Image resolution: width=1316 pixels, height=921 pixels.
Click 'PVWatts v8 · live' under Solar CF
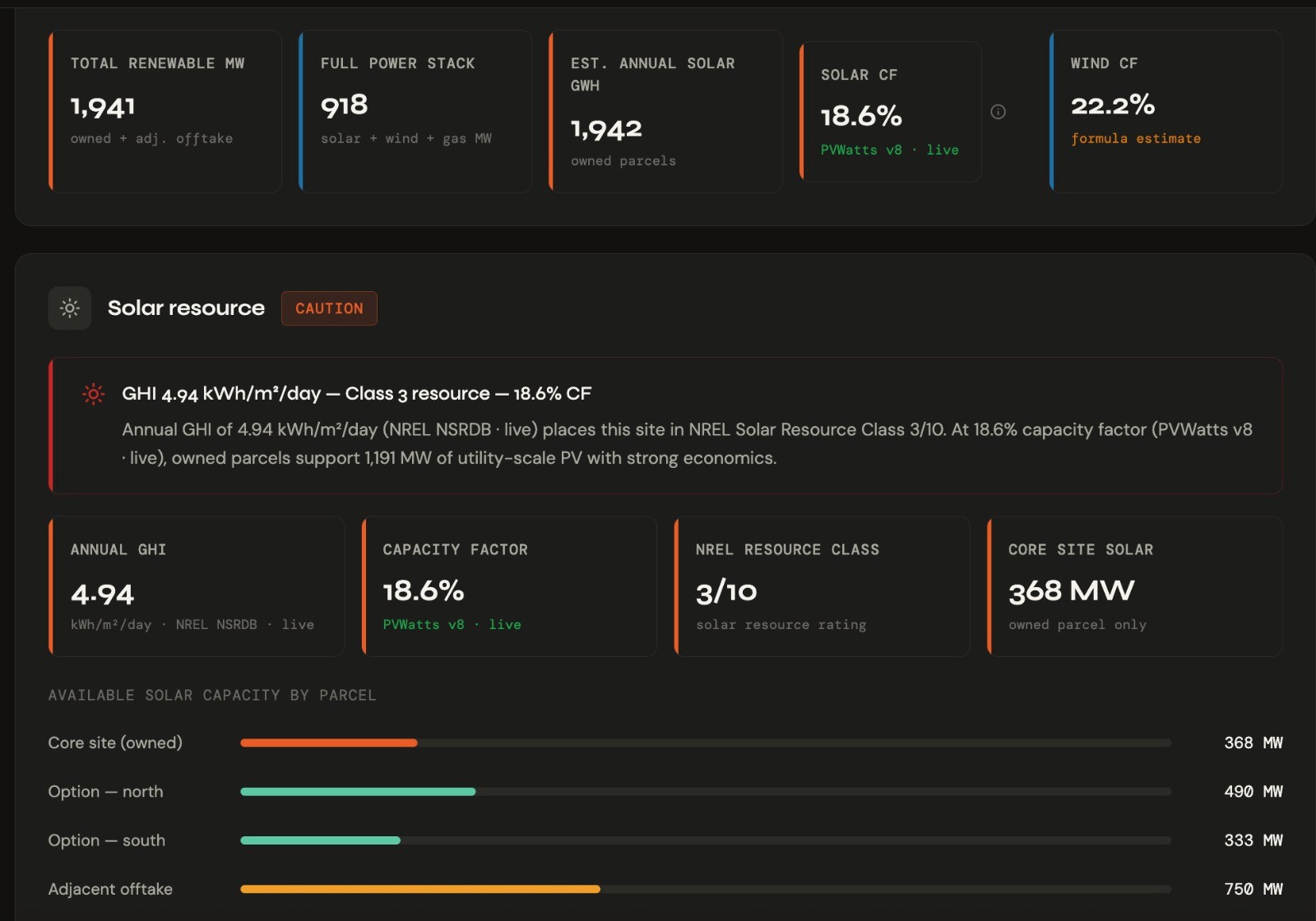[x=890, y=150]
